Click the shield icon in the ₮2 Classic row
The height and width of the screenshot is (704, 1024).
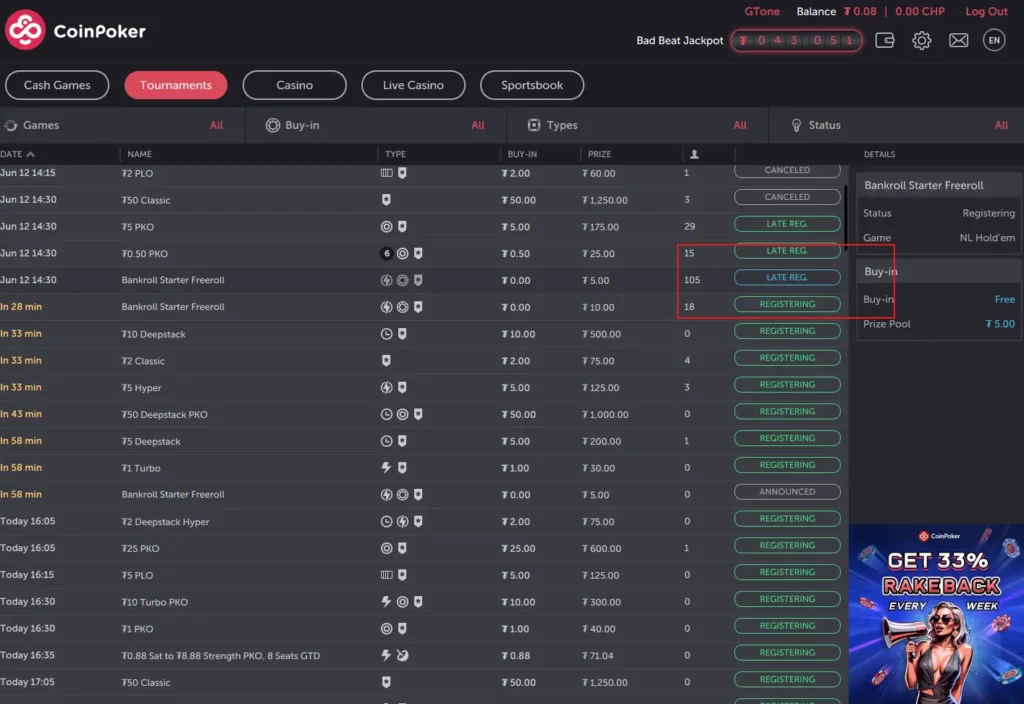click(387, 360)
